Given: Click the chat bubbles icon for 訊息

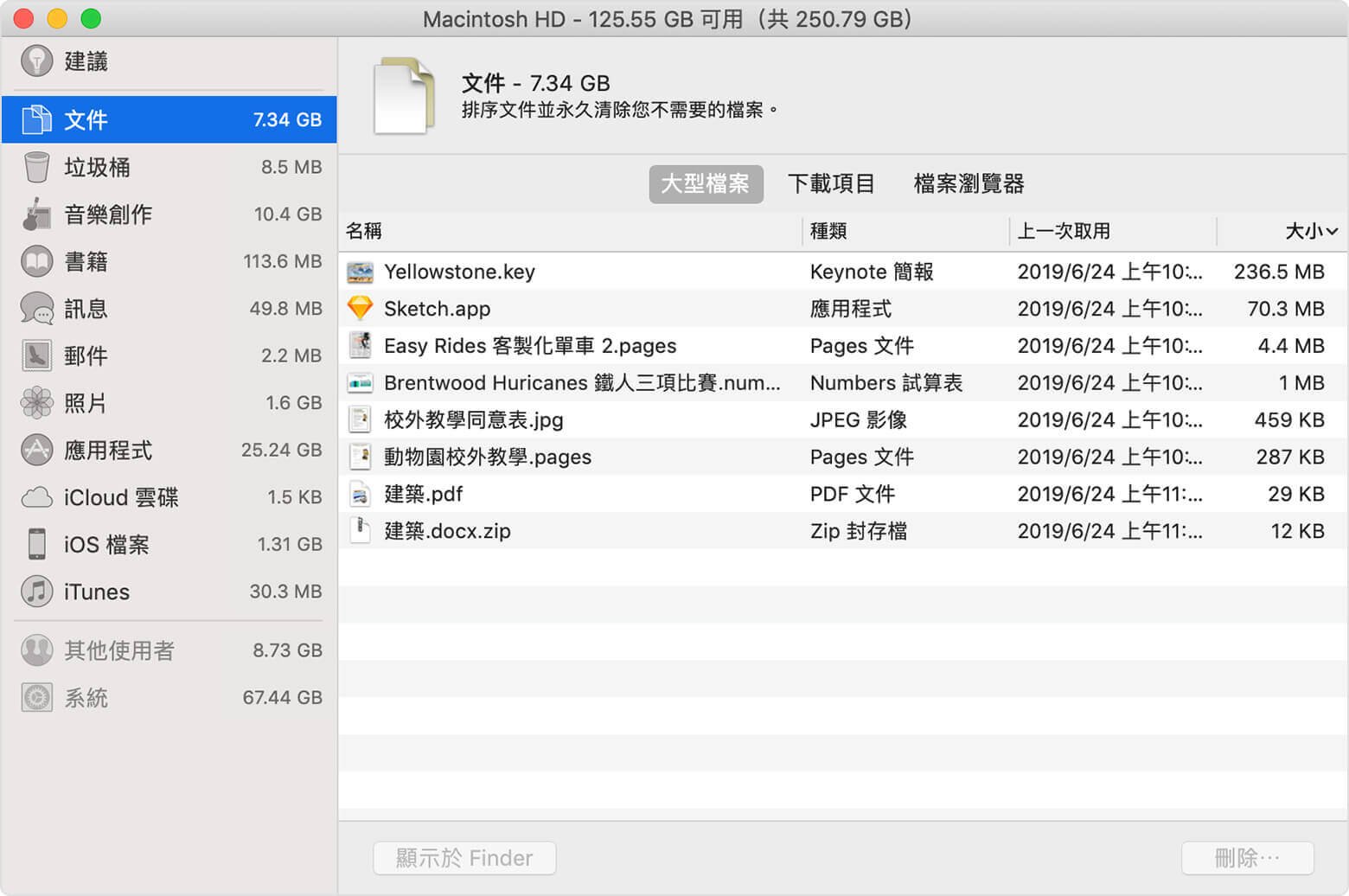Looking at the screenshot, I should point(36,309).
